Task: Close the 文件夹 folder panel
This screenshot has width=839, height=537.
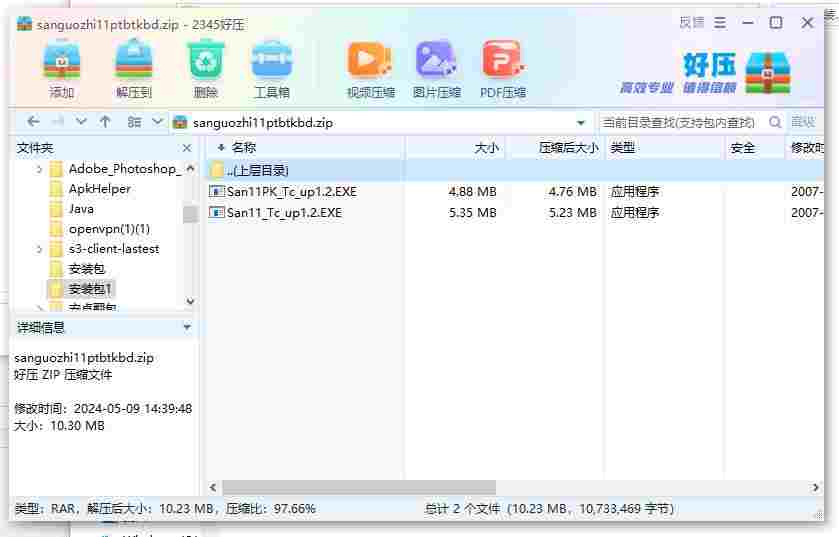Action: (187, 148)
